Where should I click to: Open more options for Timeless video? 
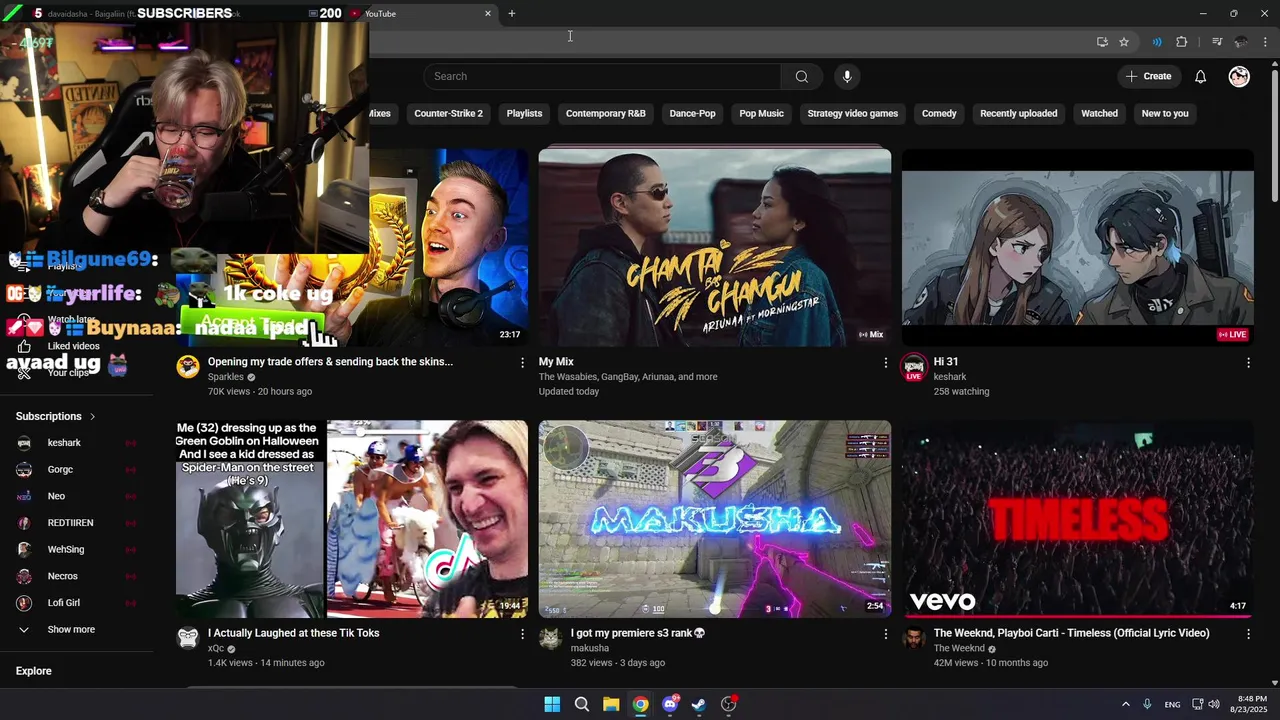coord(1248,634)
